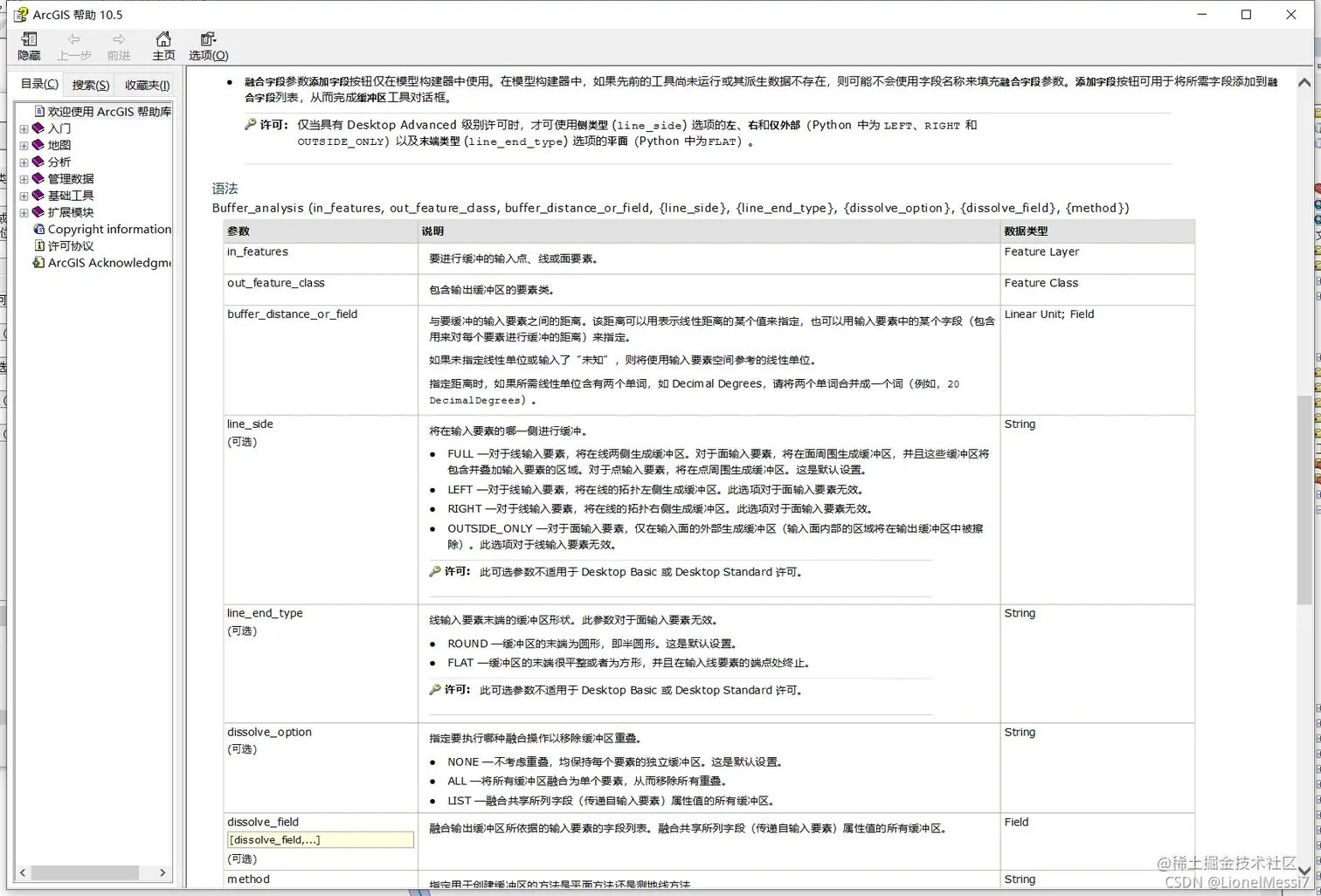
Task: Expand the 地图 tree node
Action: (x=24, y=145)
